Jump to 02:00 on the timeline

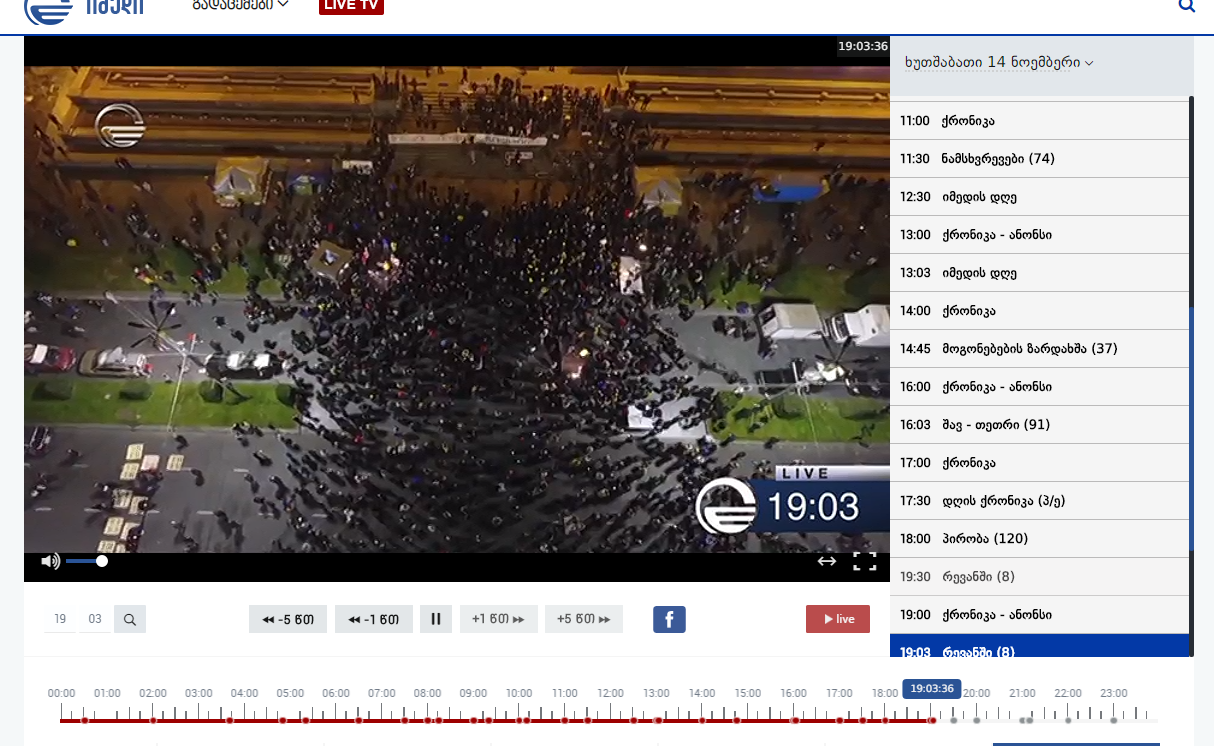pyautogui.click(x=153, y=693)
